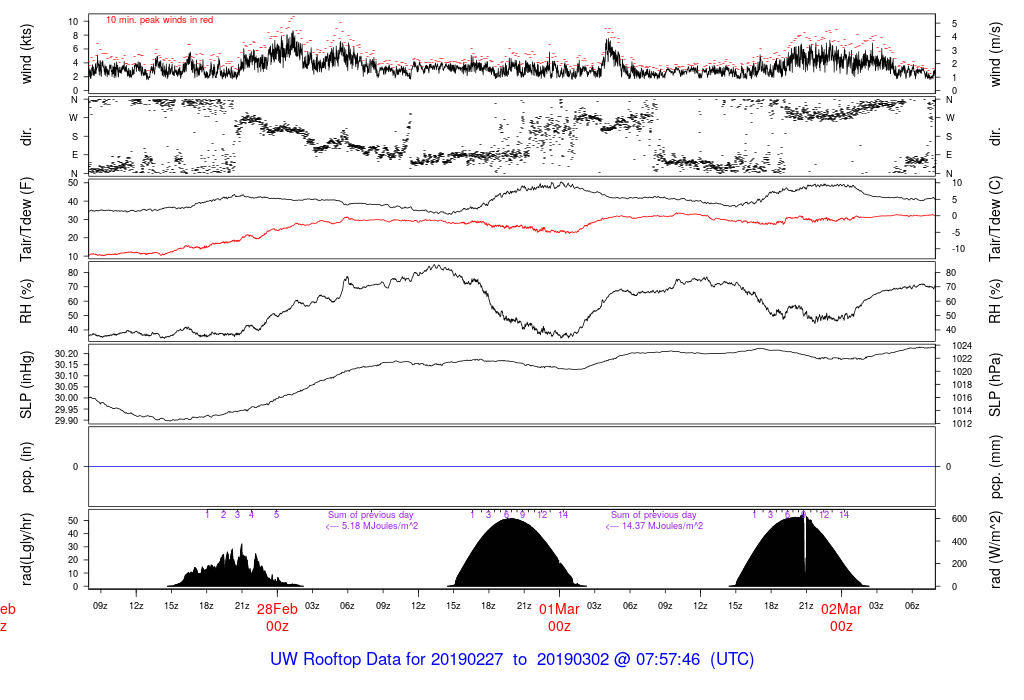Click the 'rad(Lgly/hr)' axis label

coord(26,549)
